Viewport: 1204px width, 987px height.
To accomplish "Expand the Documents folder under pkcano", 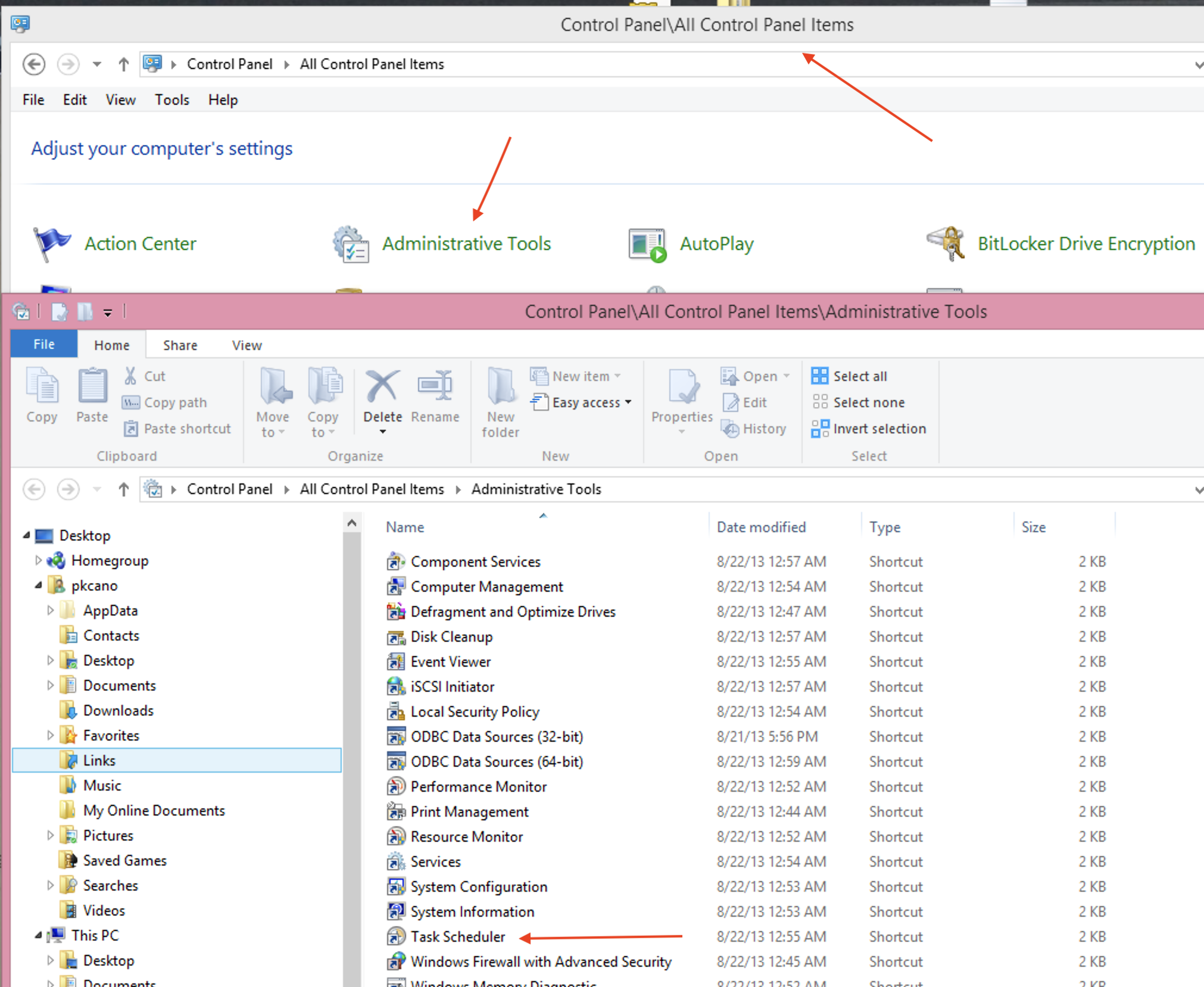I will coord(51,686).
